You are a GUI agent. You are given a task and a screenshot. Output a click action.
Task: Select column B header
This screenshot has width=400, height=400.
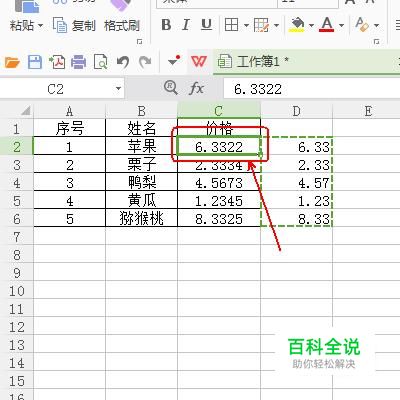(141, 111)
